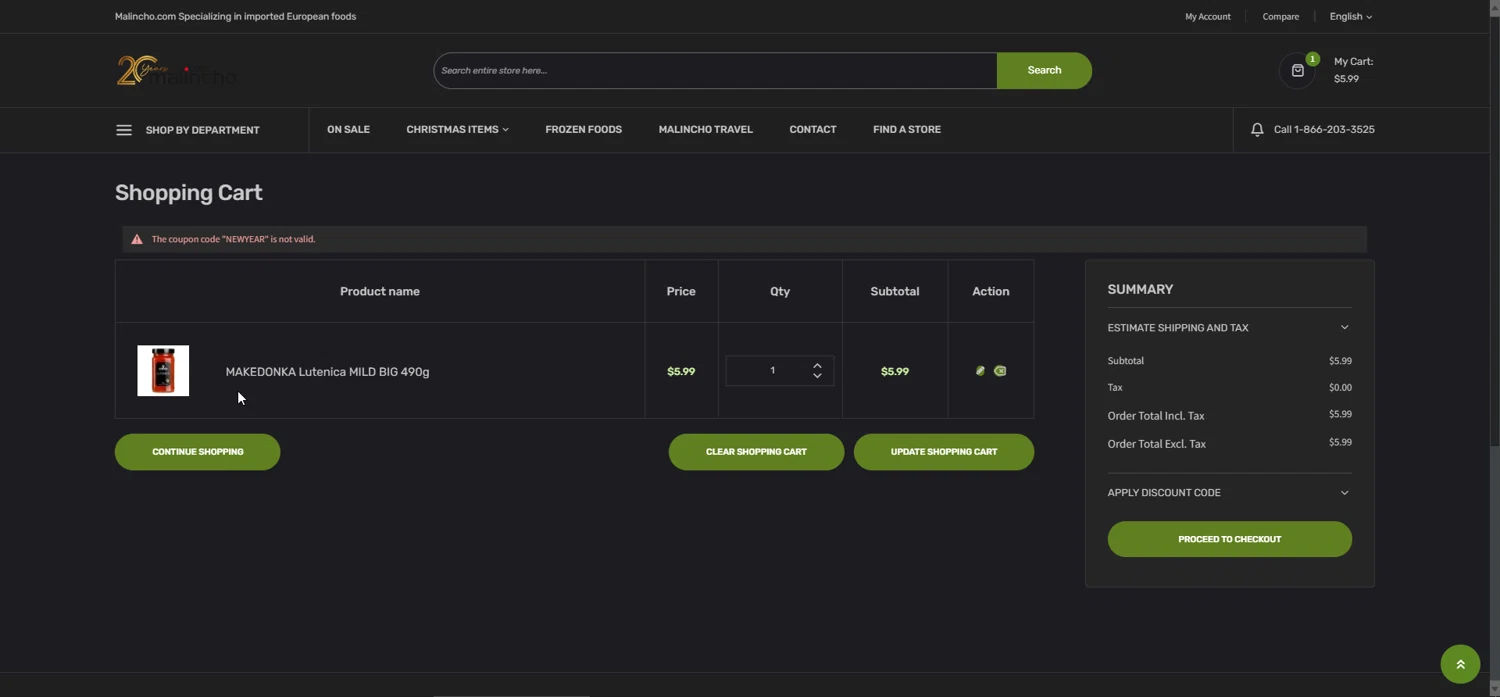Click Clear Shopping Cart button
1500x697 pixels.
(x=756, y=452)
